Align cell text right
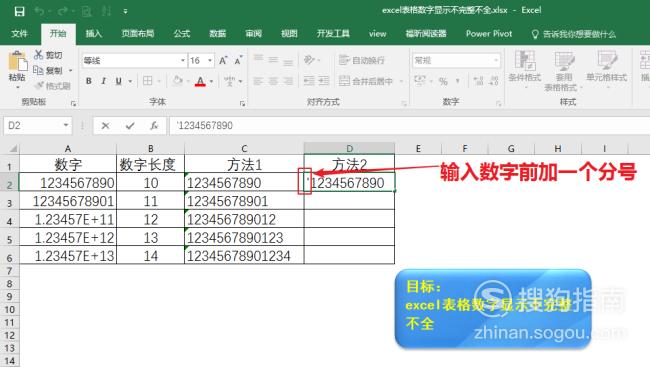 pyautogui.click(x=288, y=81)
